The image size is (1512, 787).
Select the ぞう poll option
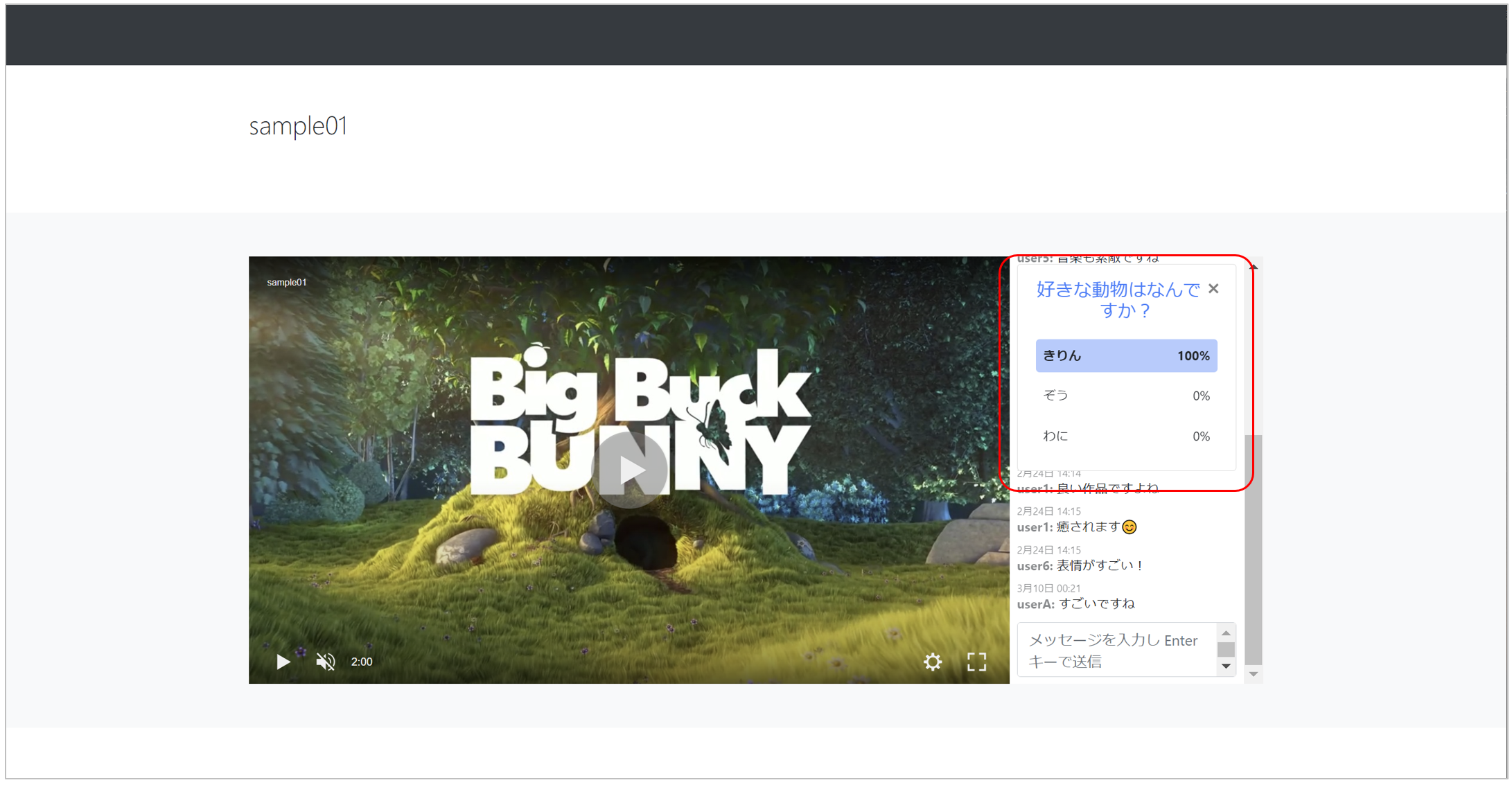tap(1126, 396)
